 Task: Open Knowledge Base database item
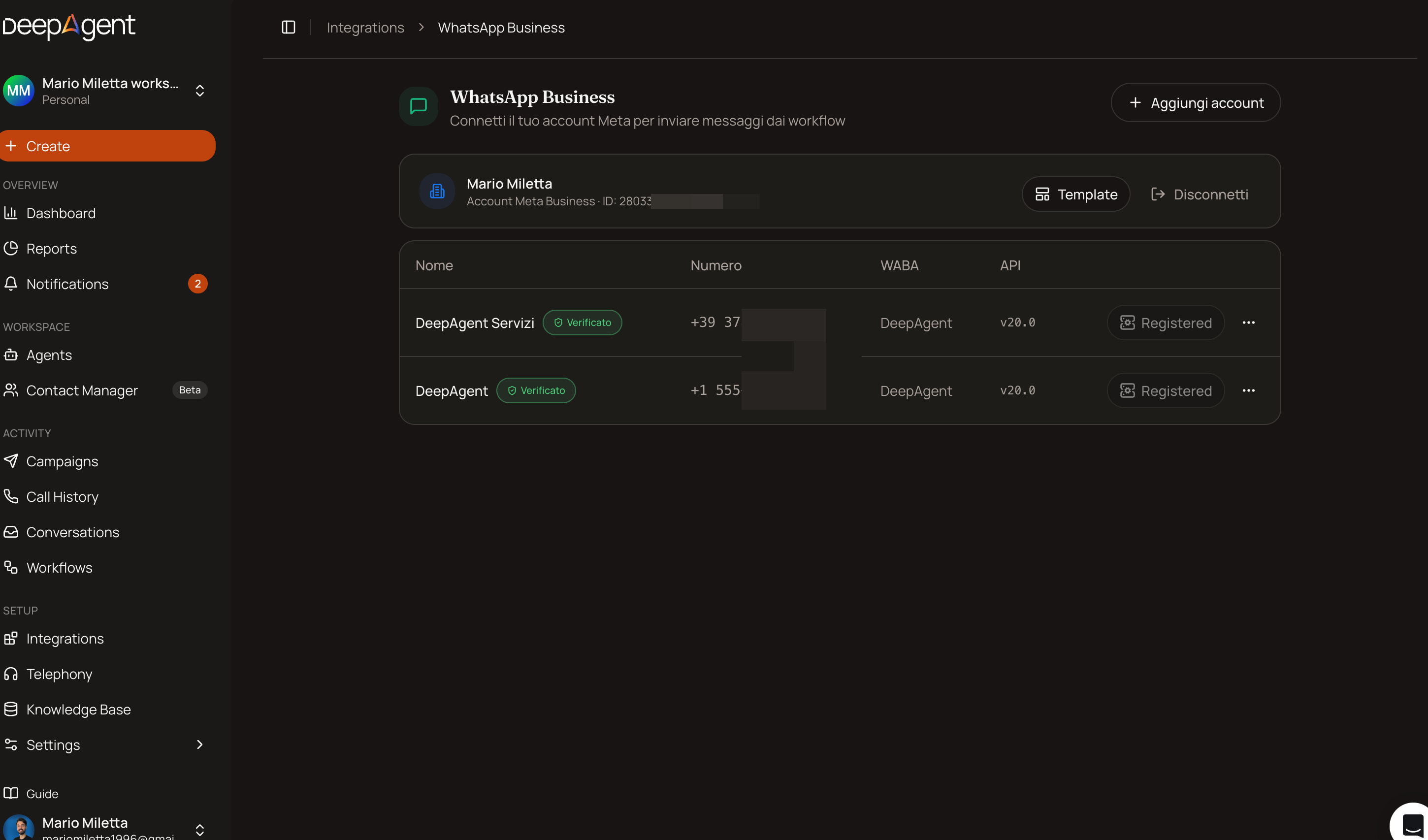105,709
